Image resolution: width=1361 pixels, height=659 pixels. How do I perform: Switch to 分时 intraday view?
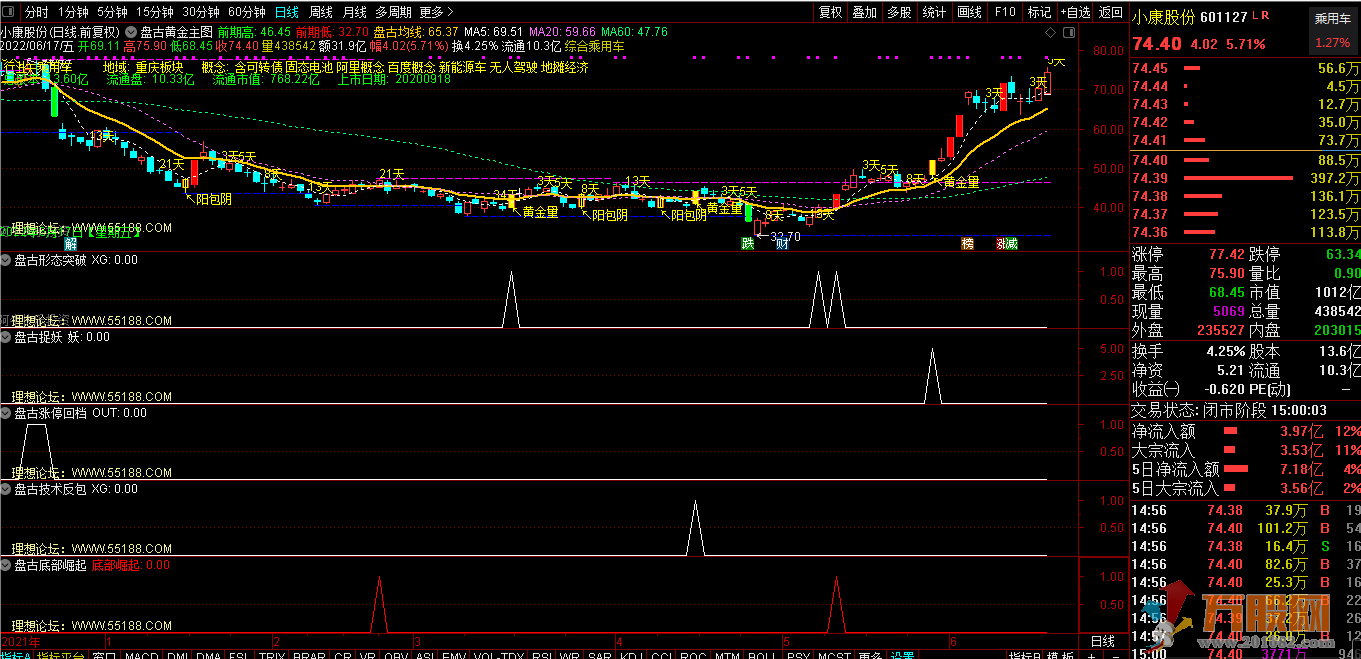36,12
